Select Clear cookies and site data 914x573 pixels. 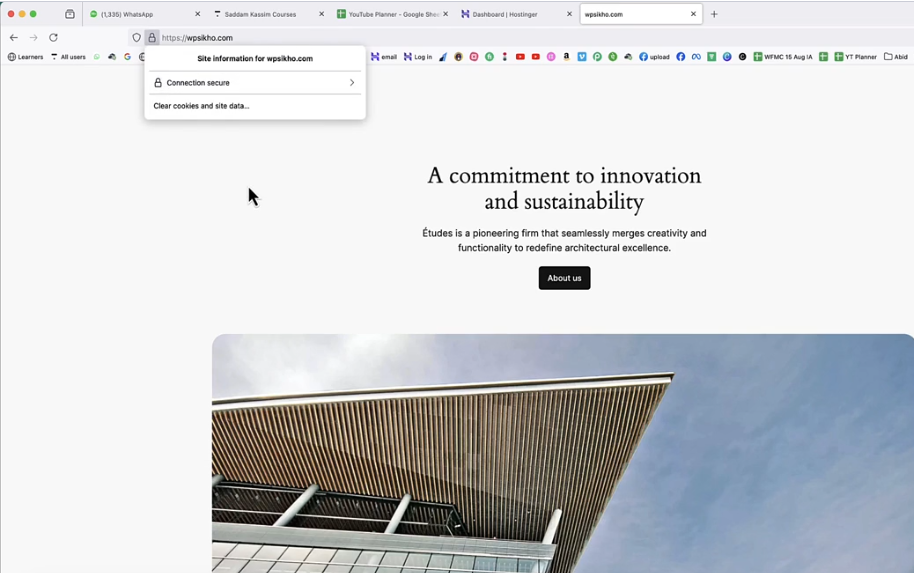(202, 106)
